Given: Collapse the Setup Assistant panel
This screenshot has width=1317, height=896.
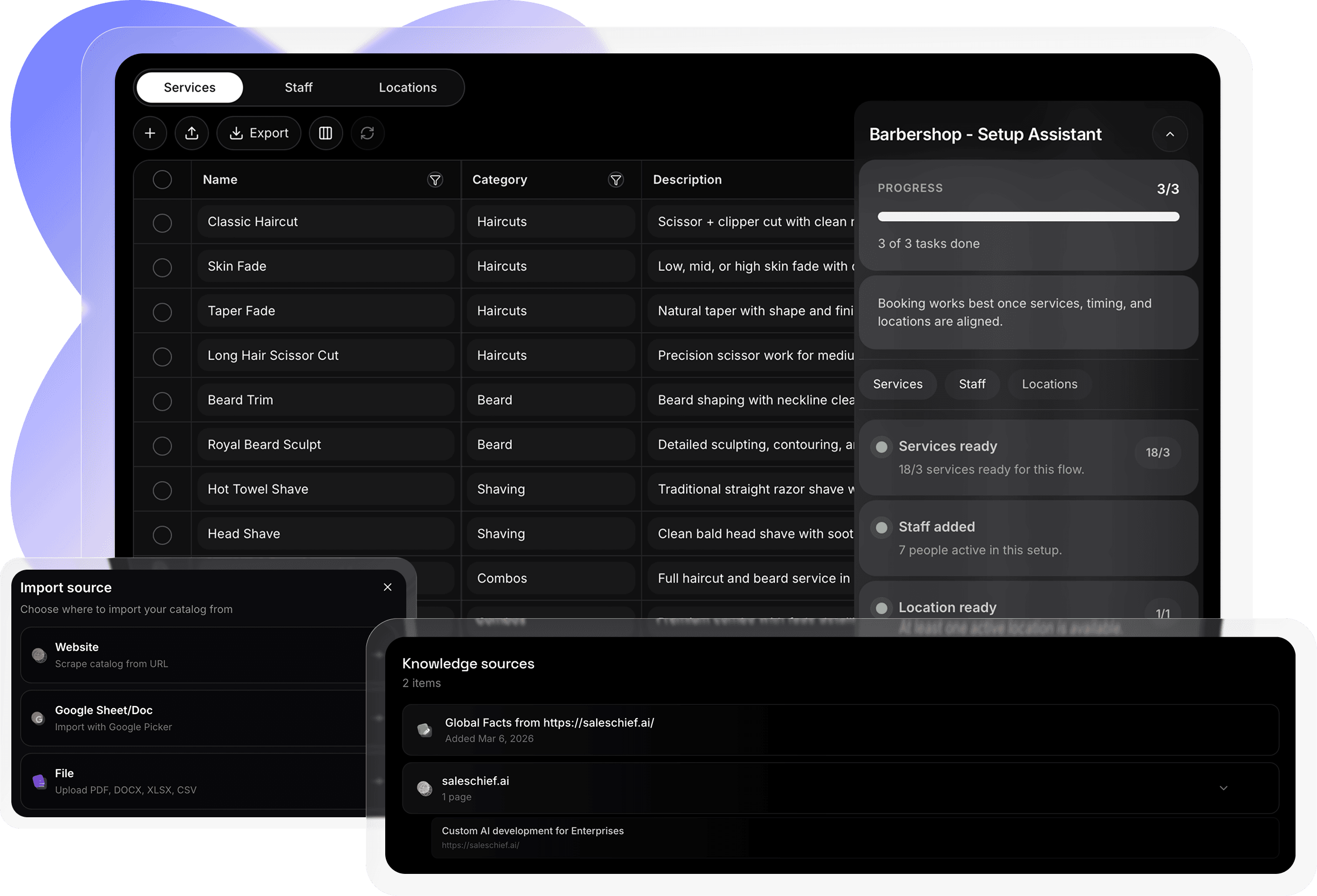Looking at the screenshot, I should [x=1170, y=134].
